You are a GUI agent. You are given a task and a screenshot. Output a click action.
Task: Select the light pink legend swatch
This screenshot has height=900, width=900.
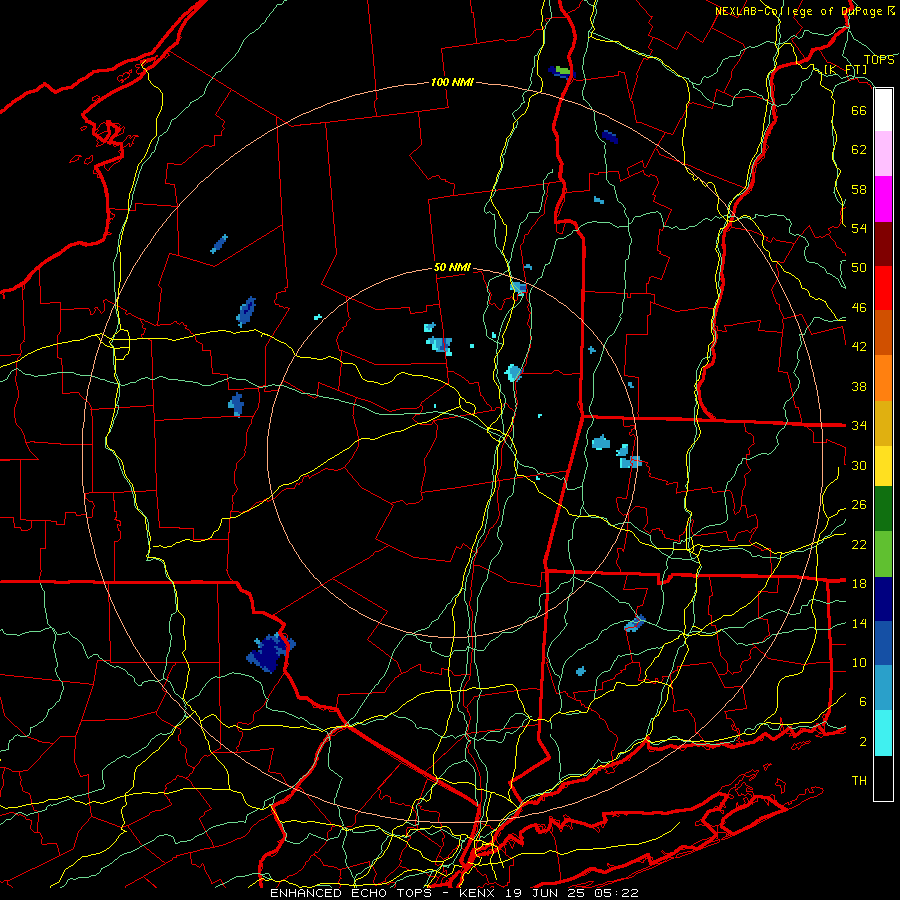pyautogui.click(x=883, y=154)
